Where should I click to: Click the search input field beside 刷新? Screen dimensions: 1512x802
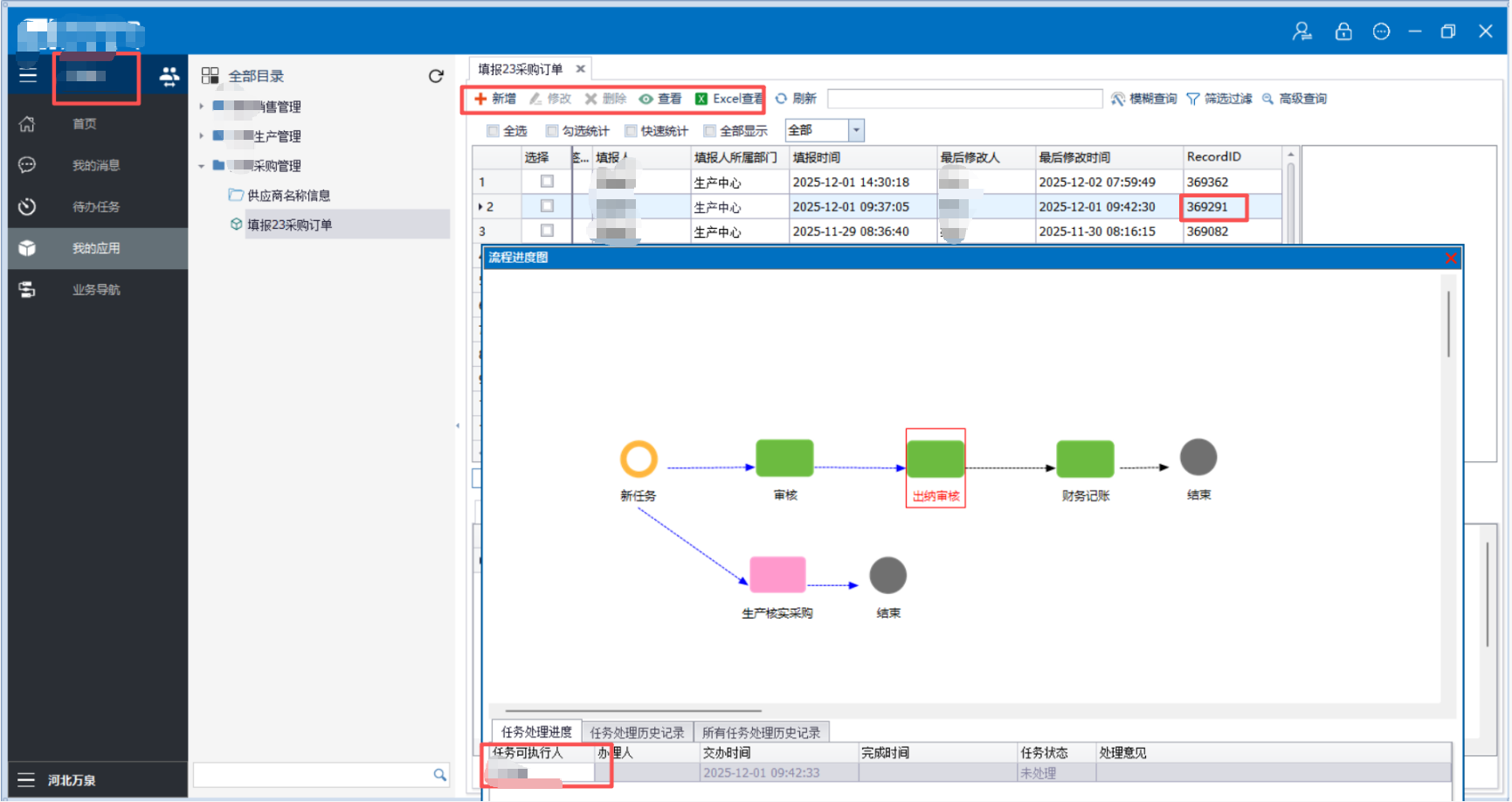(x=964, y=99)
